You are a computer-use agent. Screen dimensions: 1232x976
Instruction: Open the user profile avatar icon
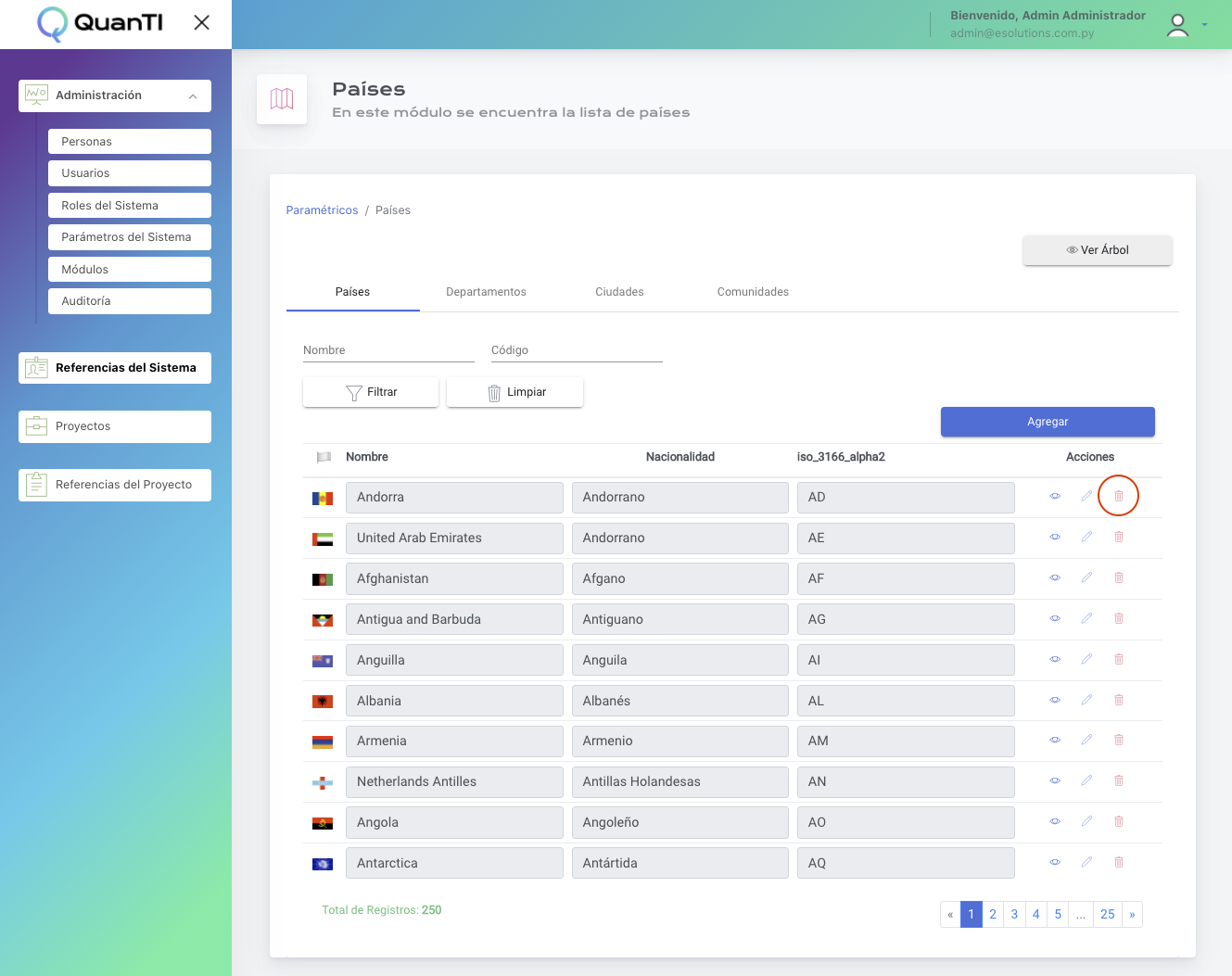pyautogui.click(x=1177, y=25)
